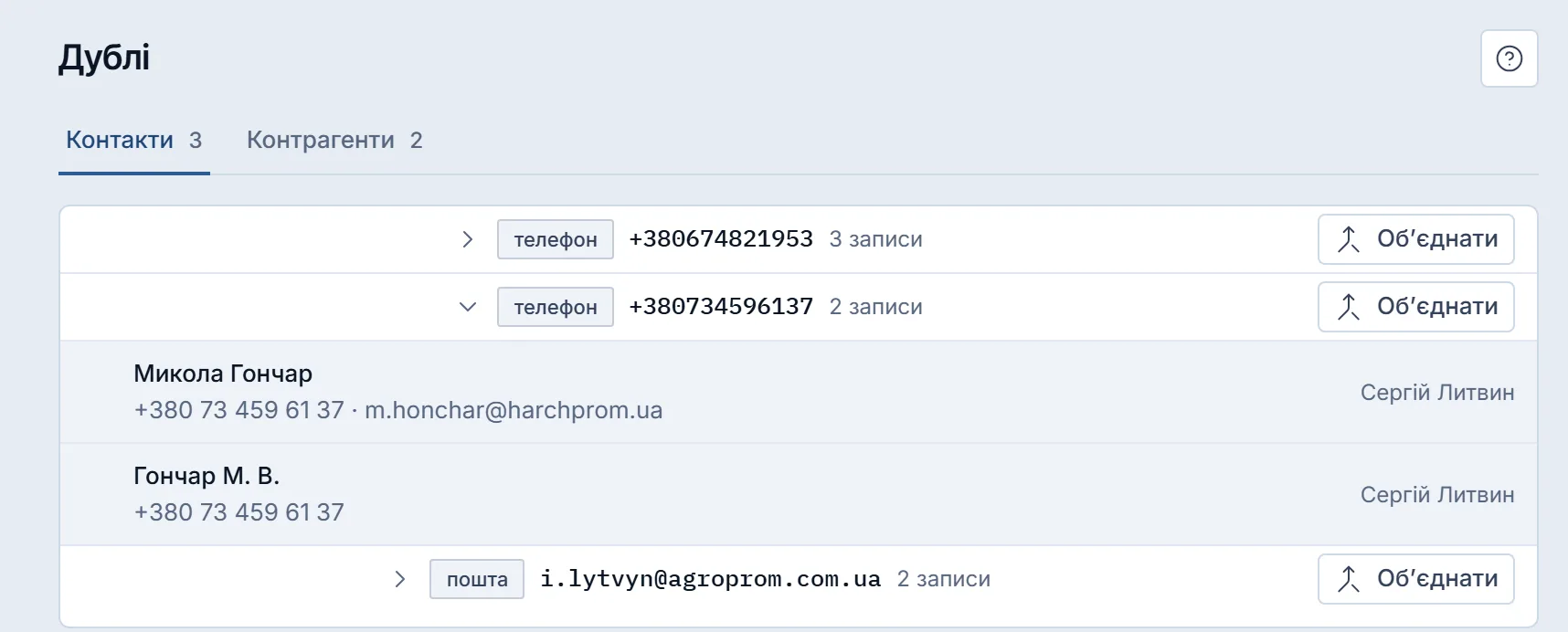Click the телефон tag on first row
This screenshot has width=1568, height=632.
pos(556,239)
